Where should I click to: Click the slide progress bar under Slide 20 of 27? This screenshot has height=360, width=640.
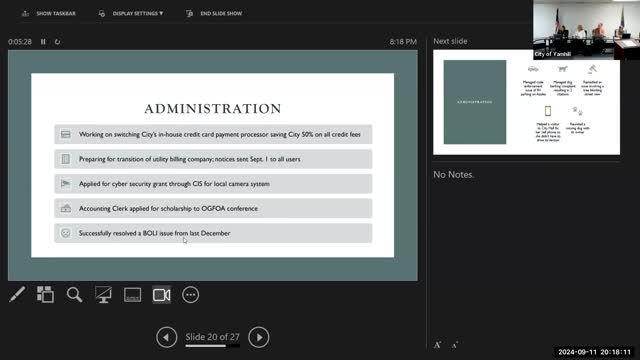point(213,346)
